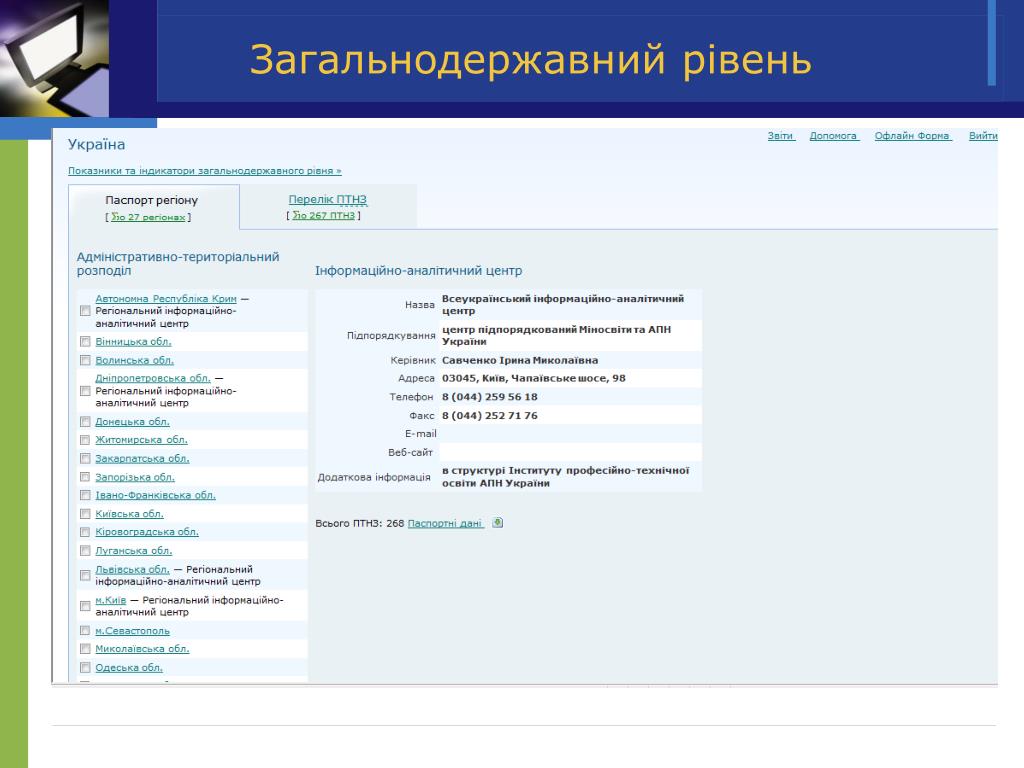Tick the м.Київ checkbox
Image resolution: width=1024 pixels, height=768 pixels.
85,606
